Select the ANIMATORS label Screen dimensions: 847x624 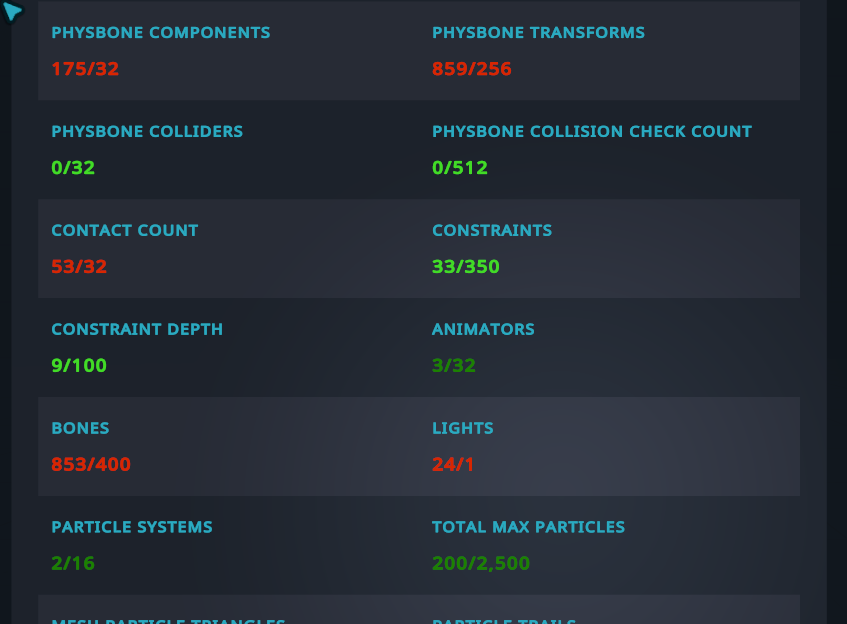tap(483, 330)
